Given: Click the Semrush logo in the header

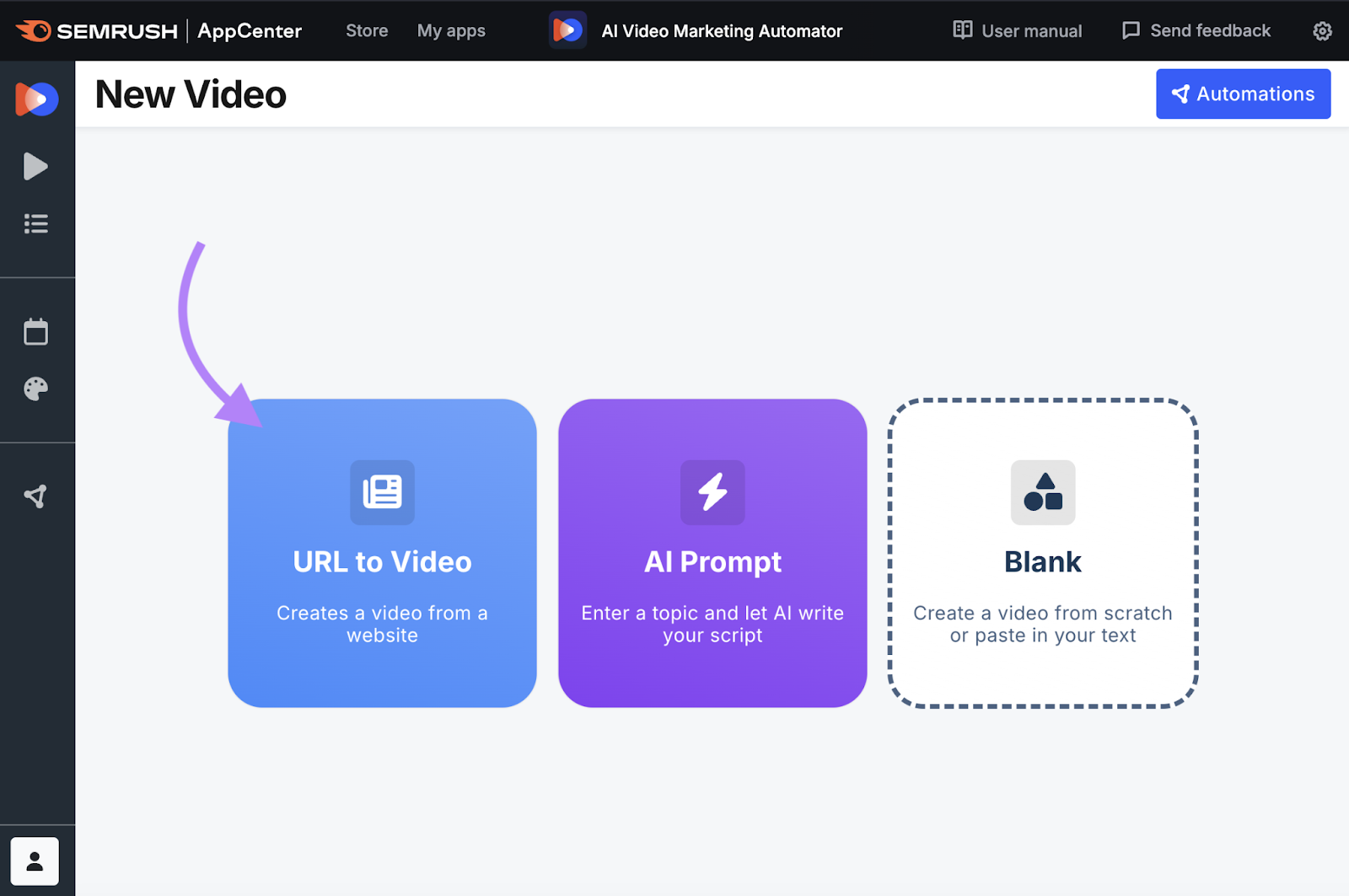Looking at the screenshot, I should pos(97,31).
